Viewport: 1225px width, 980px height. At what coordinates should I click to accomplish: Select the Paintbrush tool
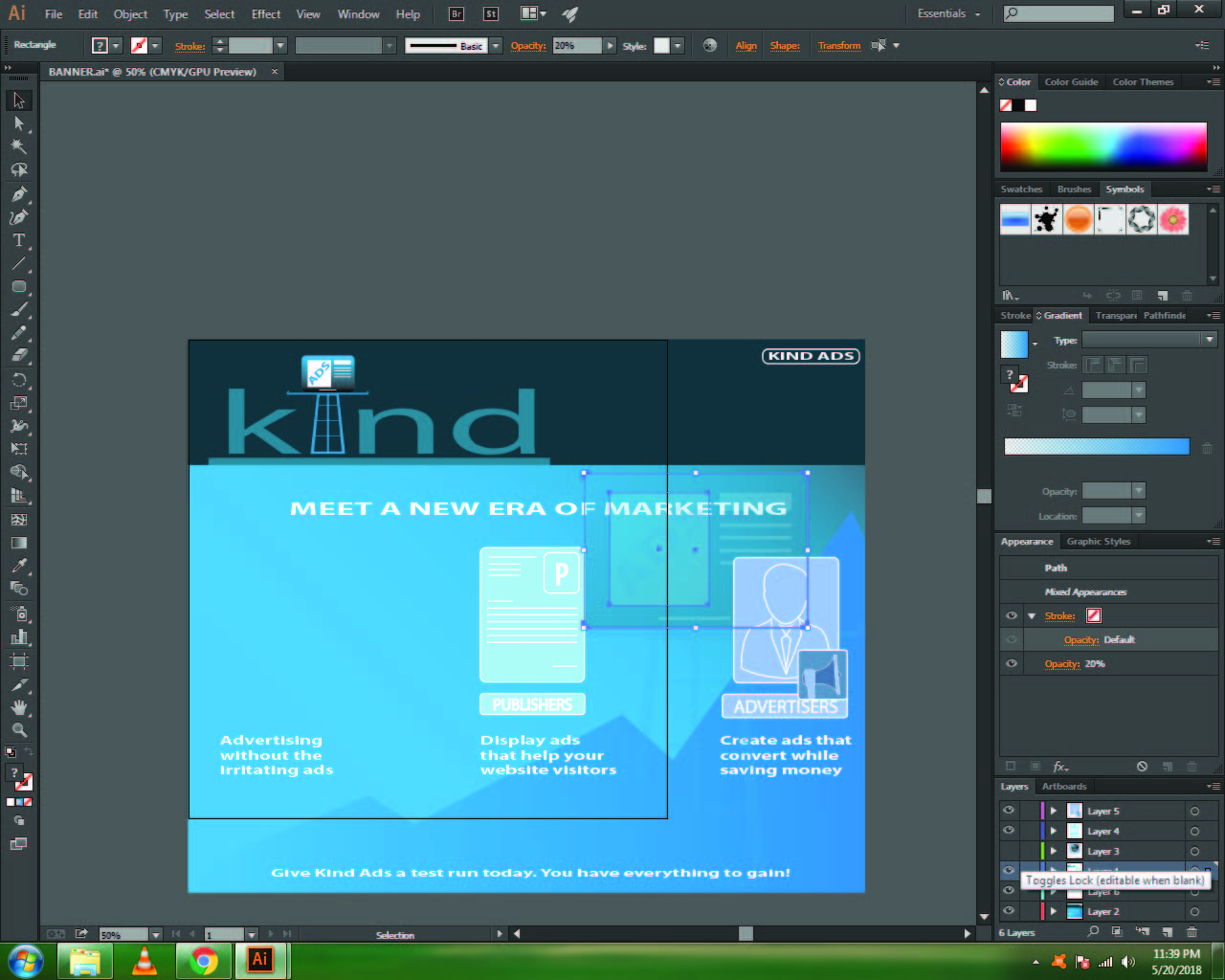19,310
